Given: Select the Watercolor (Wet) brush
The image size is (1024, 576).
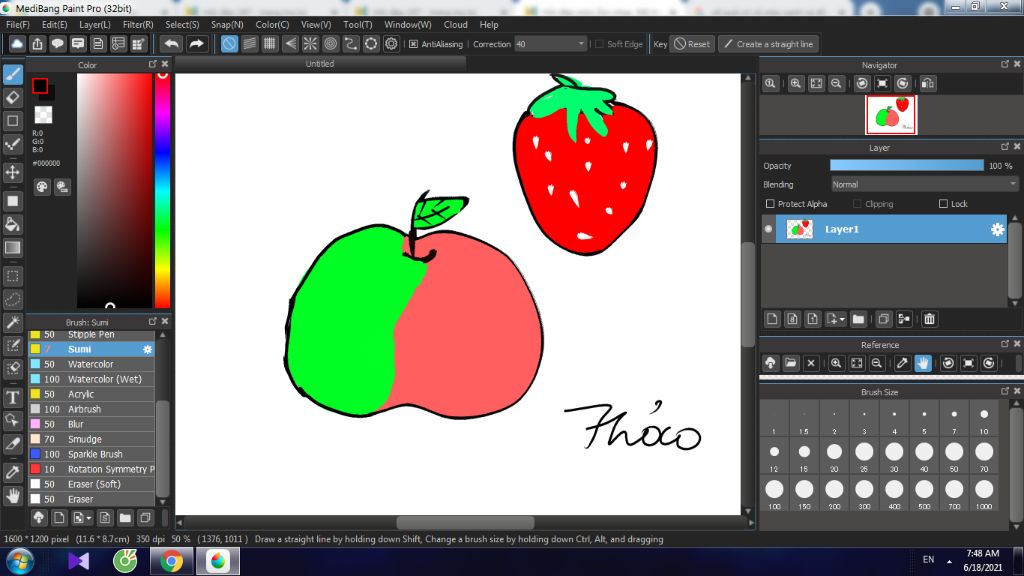Looking at the screenshot, I should (91, 379).
